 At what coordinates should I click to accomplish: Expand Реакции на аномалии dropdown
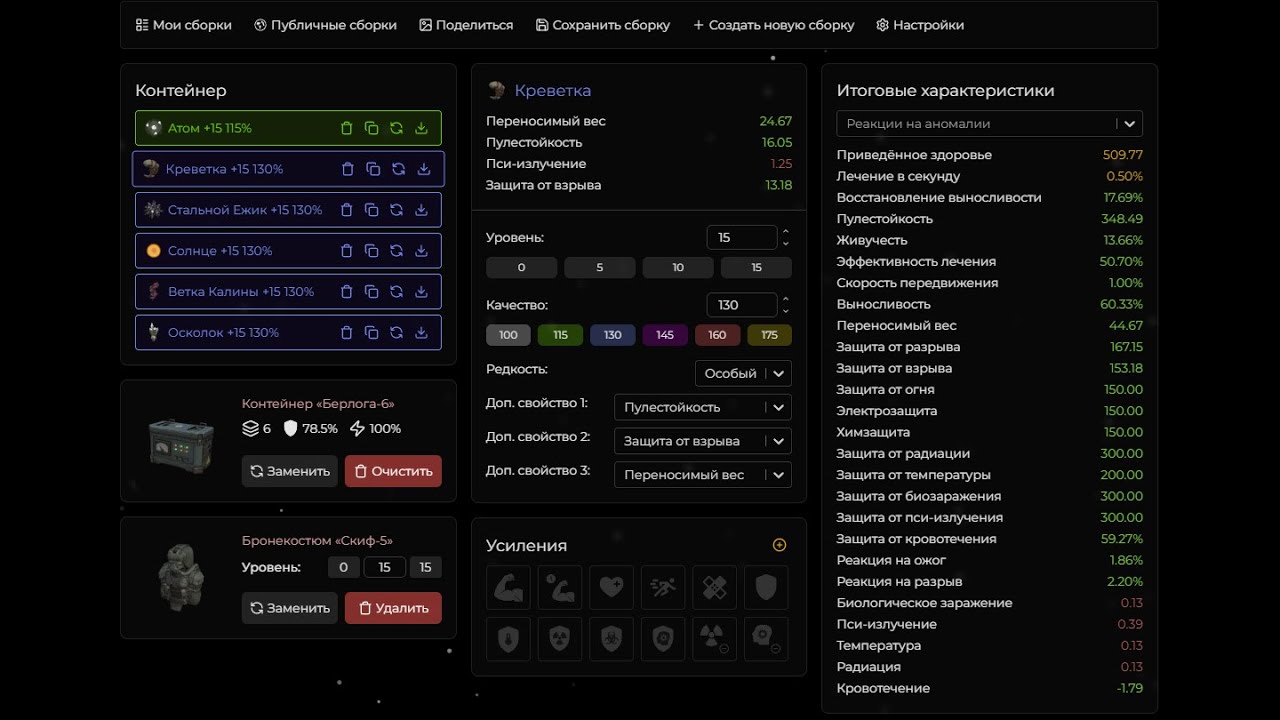[x=989, y=124]
